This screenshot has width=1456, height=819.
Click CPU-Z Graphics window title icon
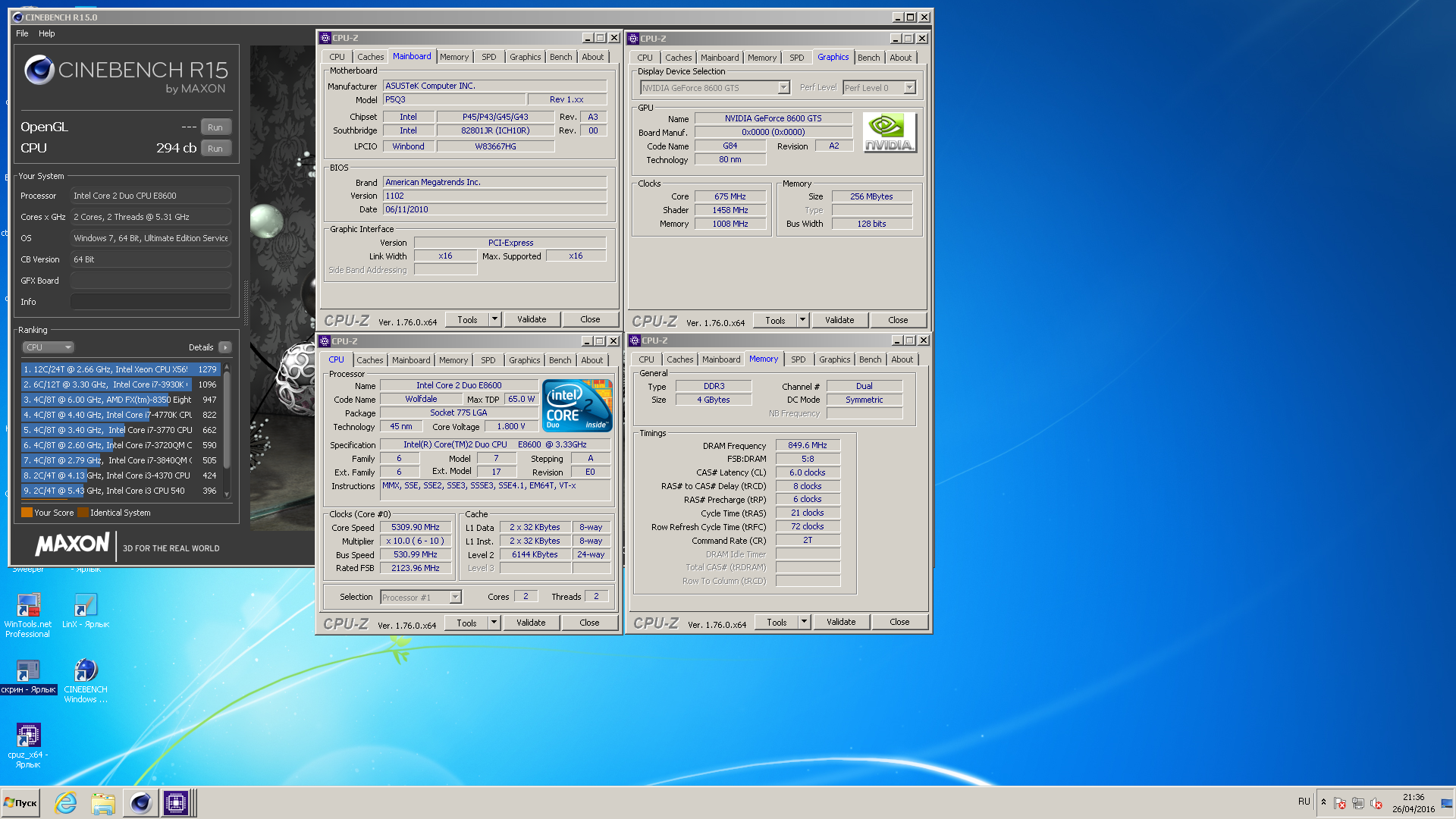point(633,39)
